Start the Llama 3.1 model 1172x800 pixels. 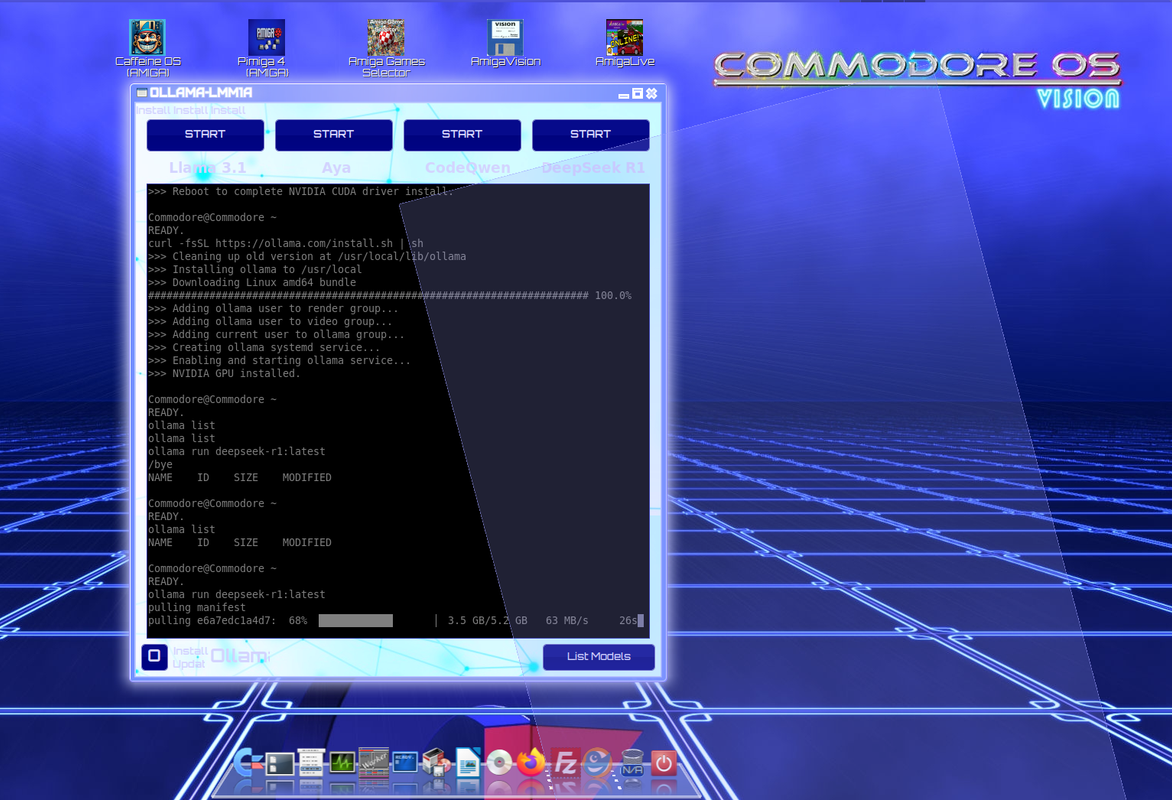tap(205, 135)
